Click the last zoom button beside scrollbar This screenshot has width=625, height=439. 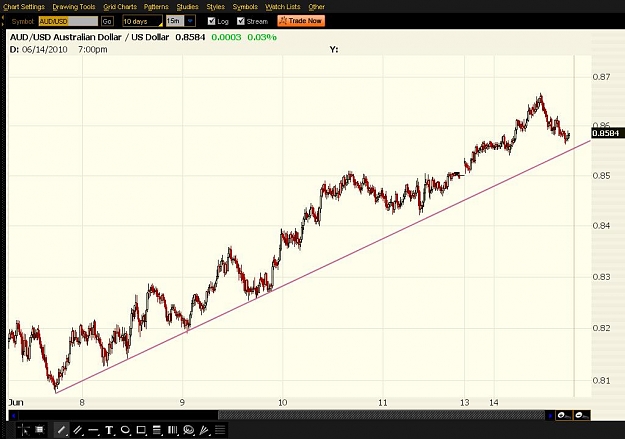point(582,415)
